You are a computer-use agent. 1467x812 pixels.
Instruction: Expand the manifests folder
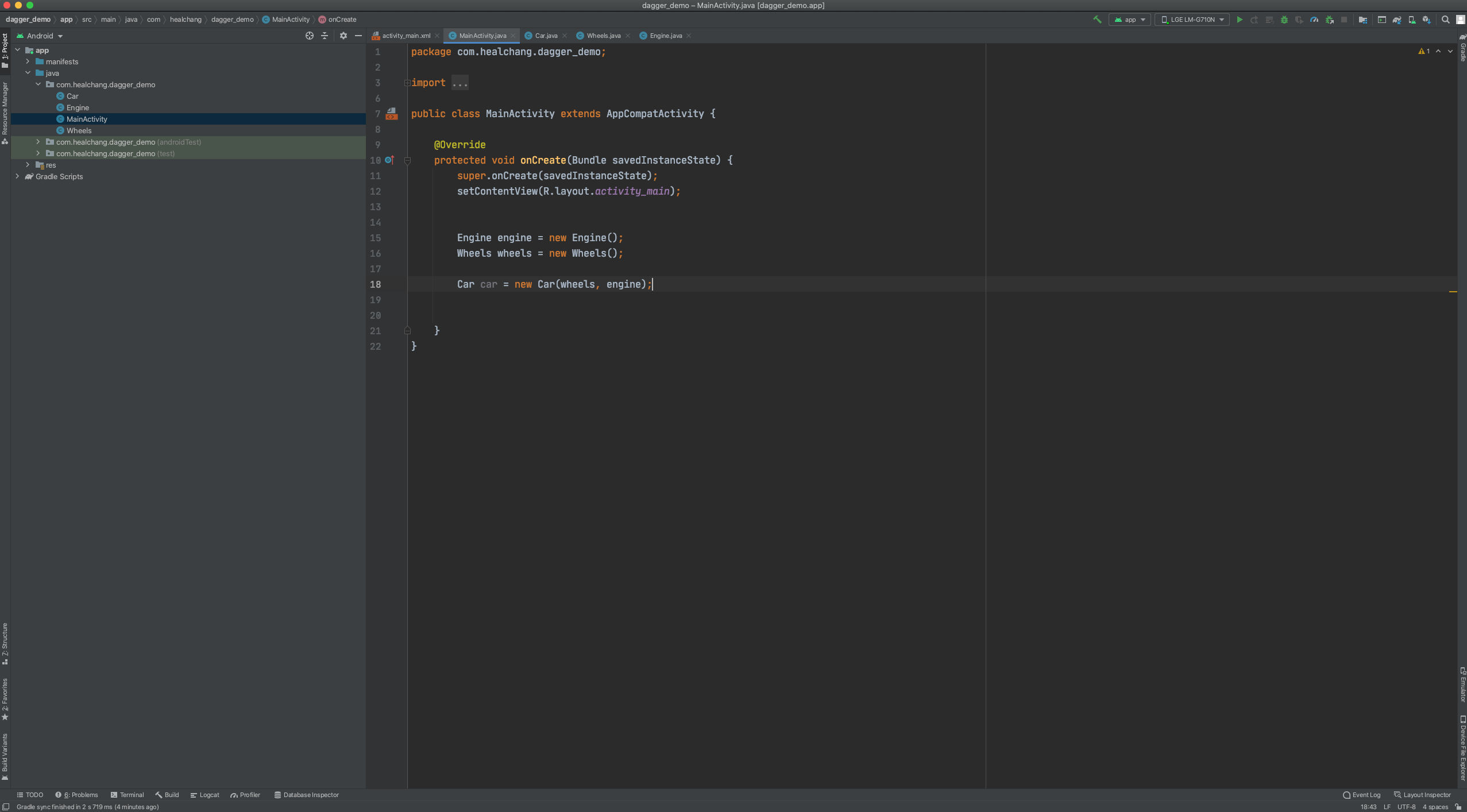pyautogui.click(x=28, y=61)
